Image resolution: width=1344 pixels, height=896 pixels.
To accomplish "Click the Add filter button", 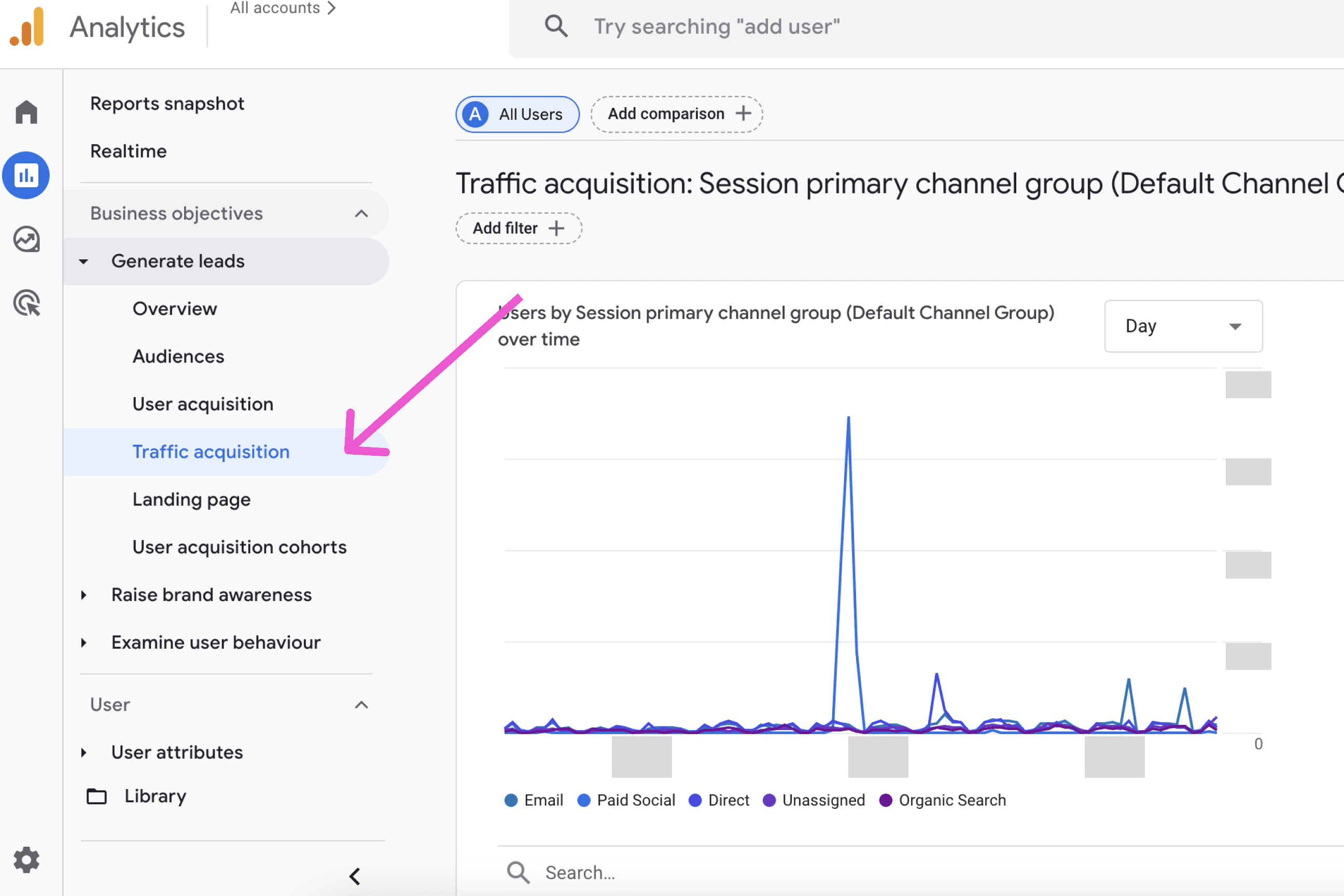I will tap(519, 229).
